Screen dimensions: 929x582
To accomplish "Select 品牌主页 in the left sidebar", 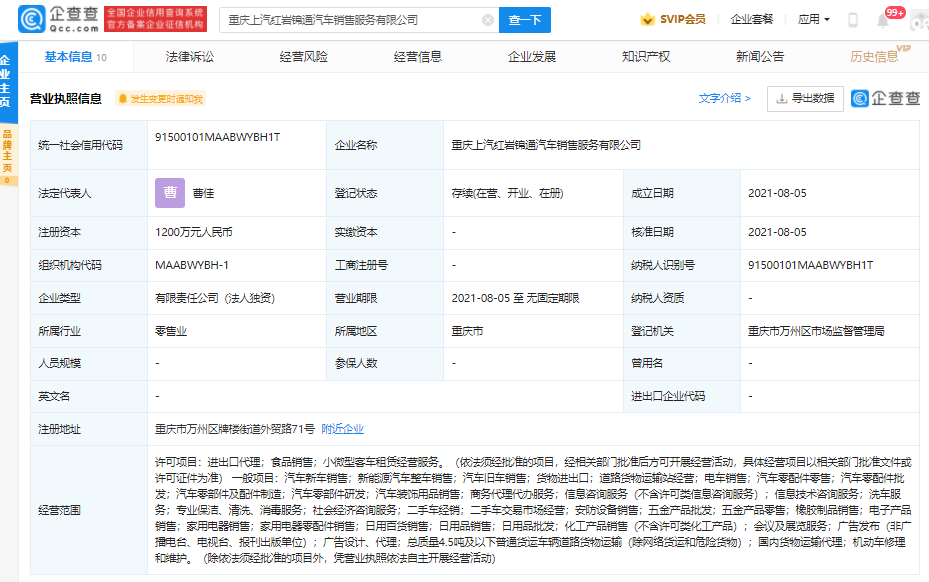I will click(8, 156).
